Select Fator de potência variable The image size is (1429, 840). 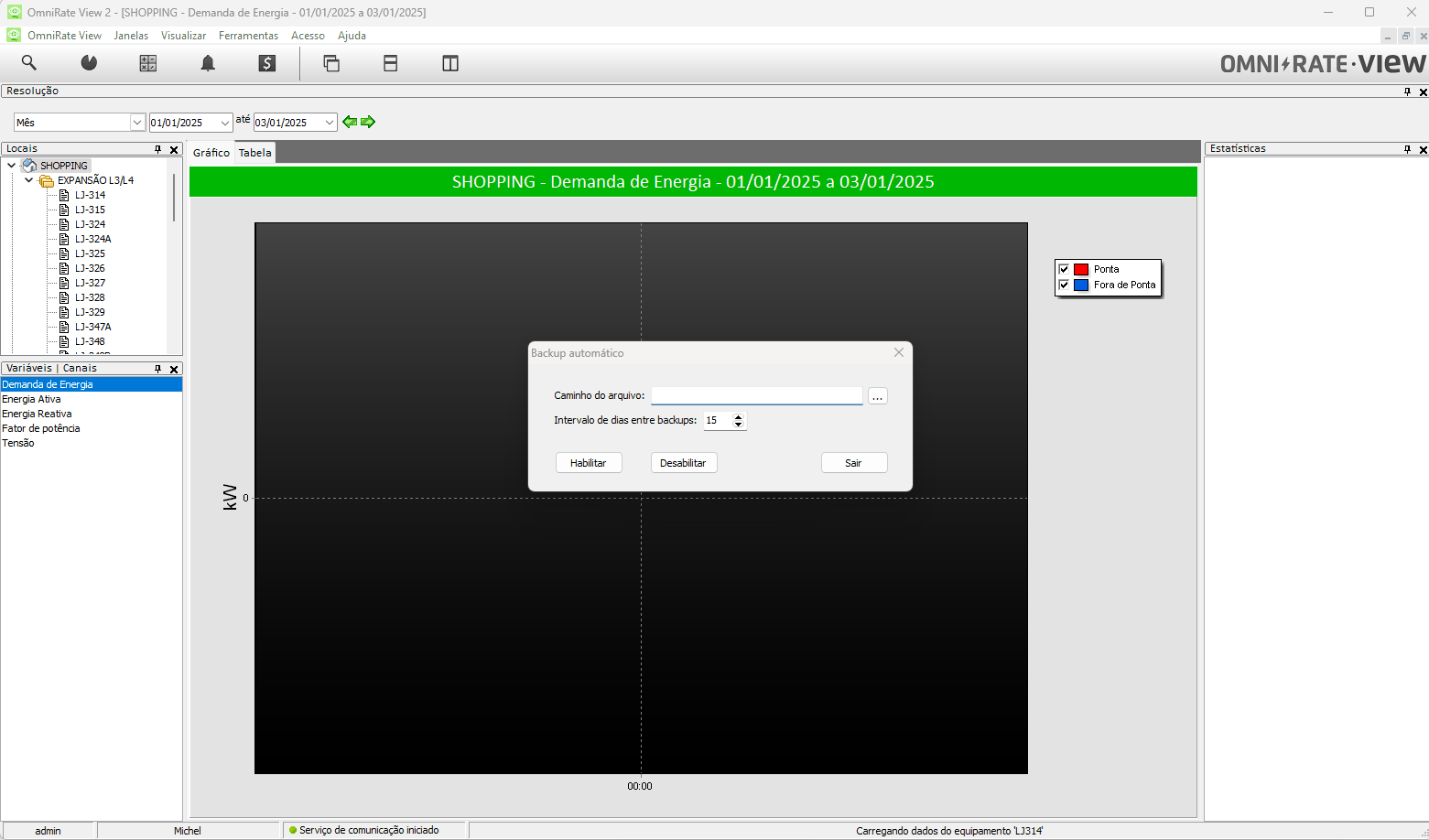click(x=92, y=428)
